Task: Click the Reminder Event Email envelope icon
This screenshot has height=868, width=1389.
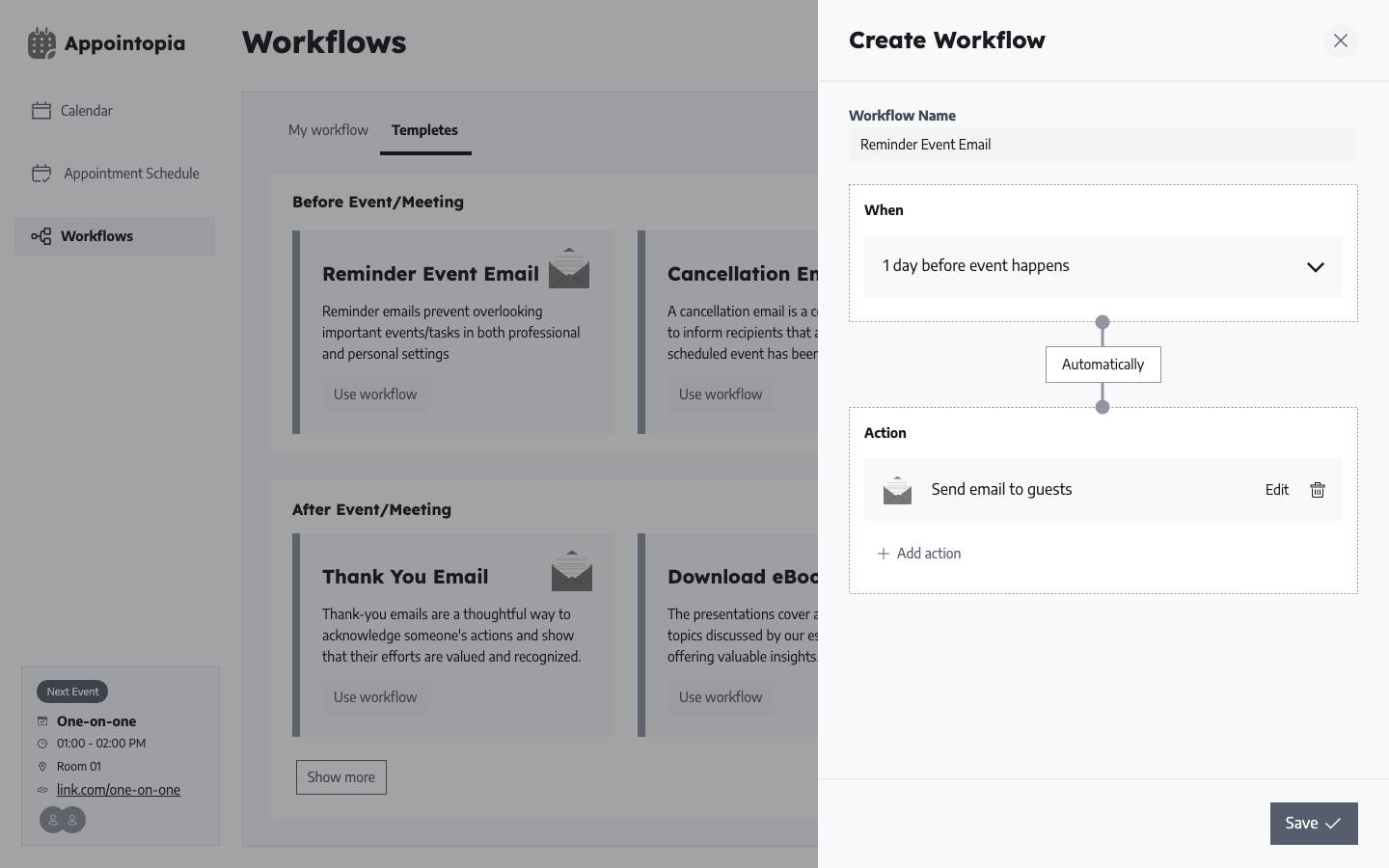Action: (569, 269)
